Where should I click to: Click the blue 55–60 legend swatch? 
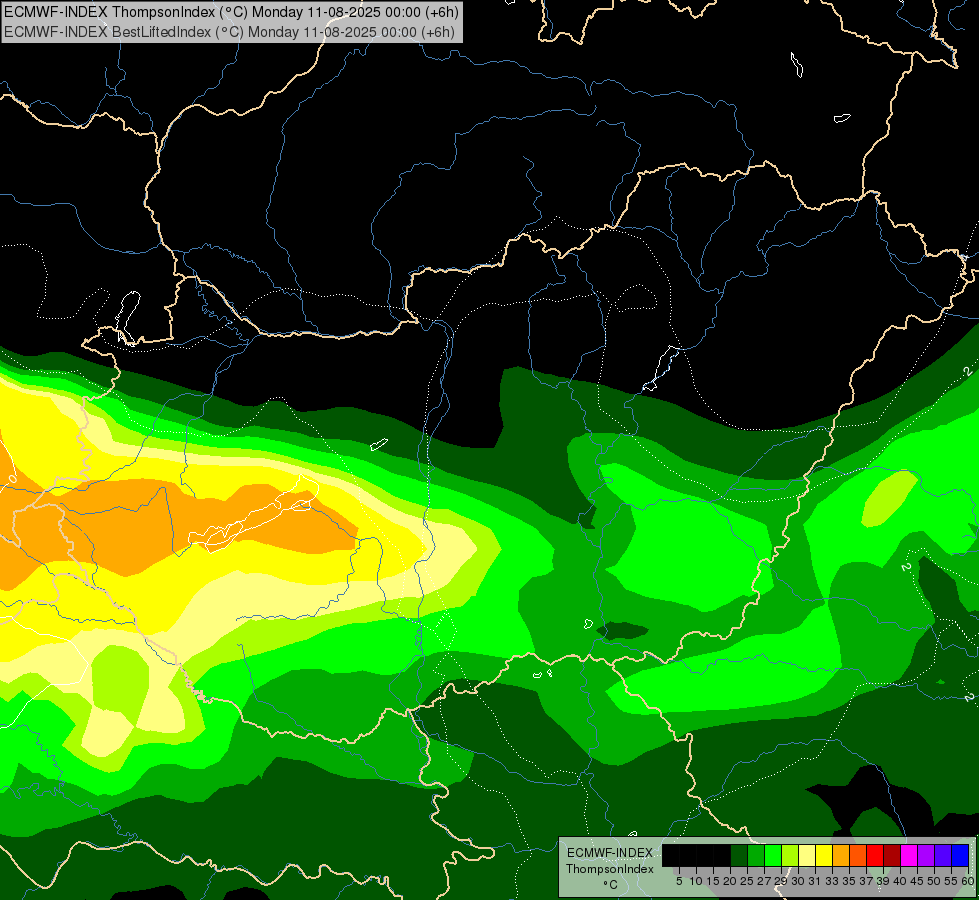(x=960, y=855)
